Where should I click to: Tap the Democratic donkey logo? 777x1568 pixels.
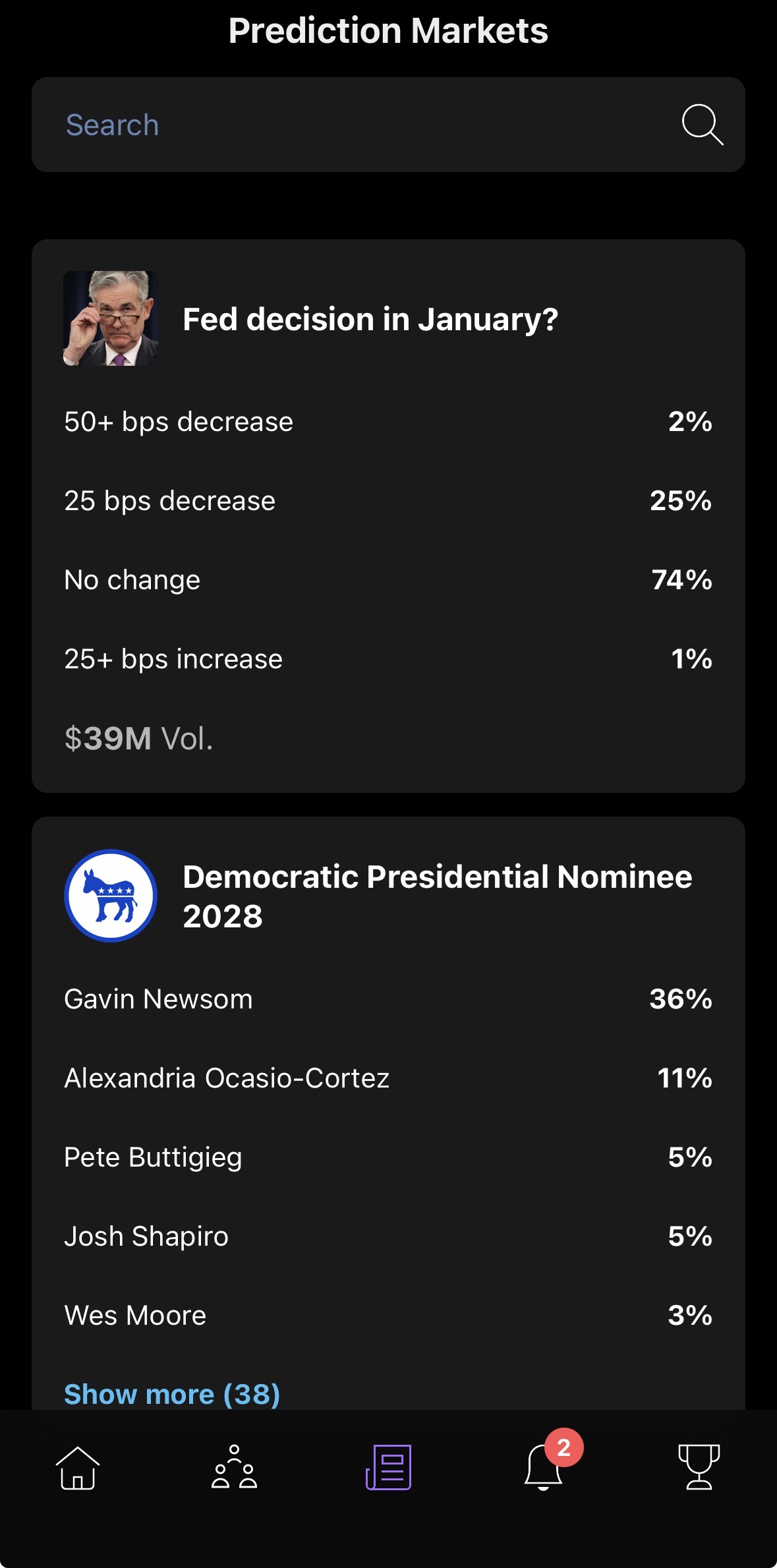111,896
